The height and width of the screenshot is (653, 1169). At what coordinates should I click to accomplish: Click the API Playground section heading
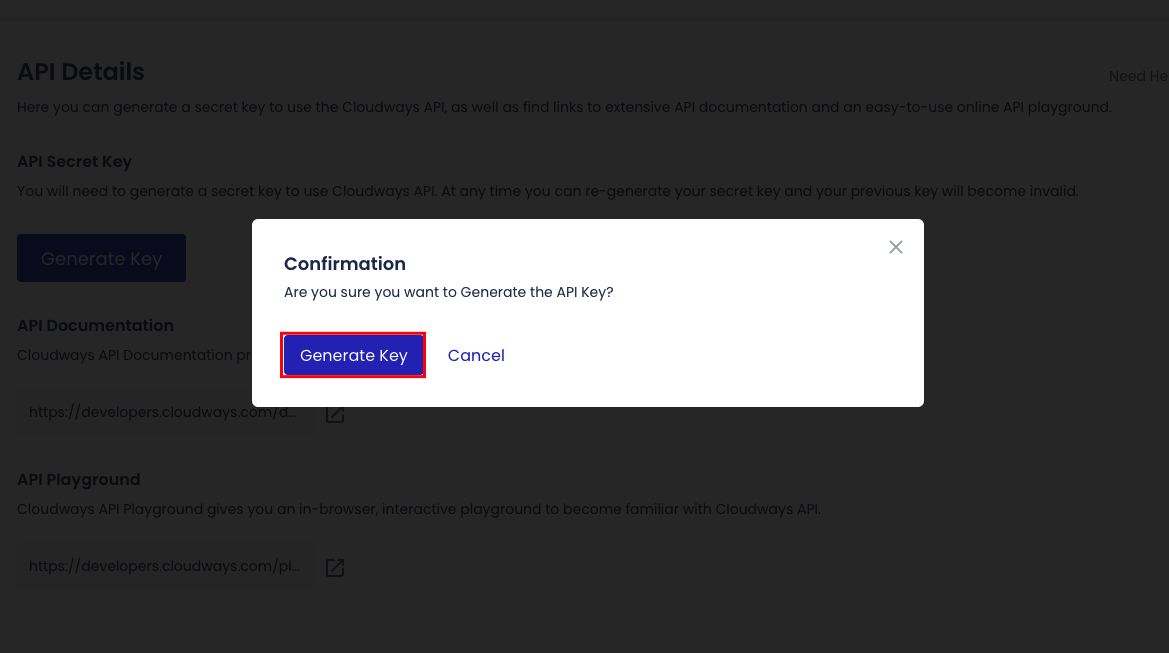tap(78, 479)
